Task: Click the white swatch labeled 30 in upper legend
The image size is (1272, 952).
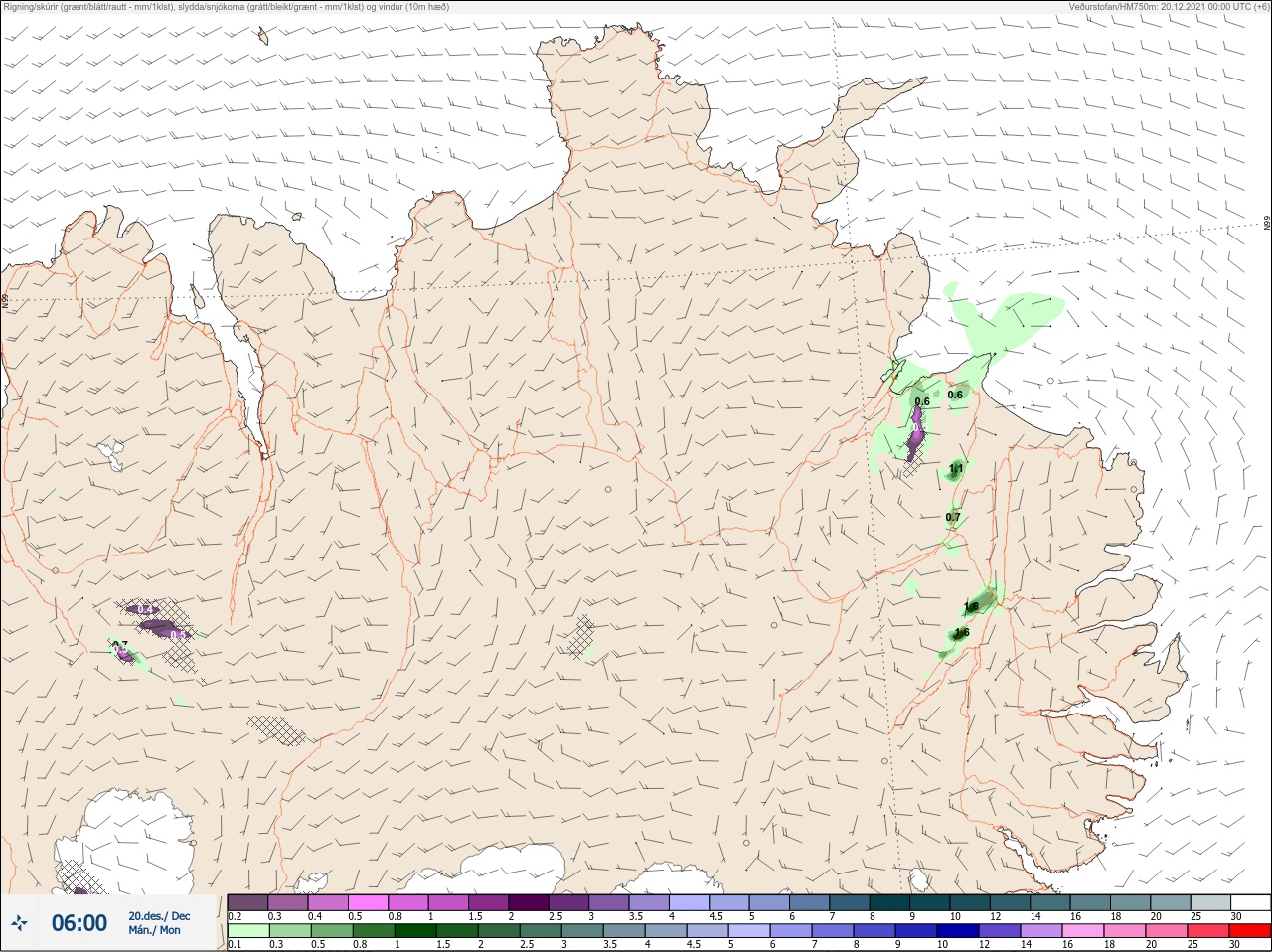Action: 1250,902
